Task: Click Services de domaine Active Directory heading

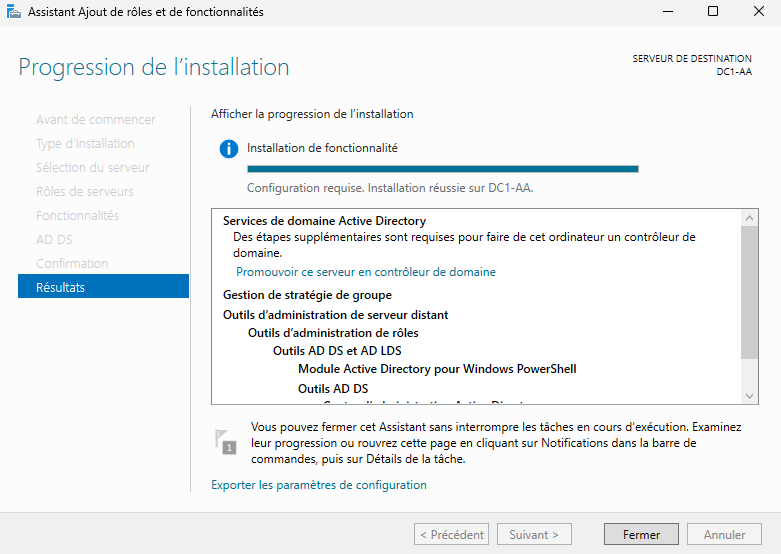Action: coord(325,221)
